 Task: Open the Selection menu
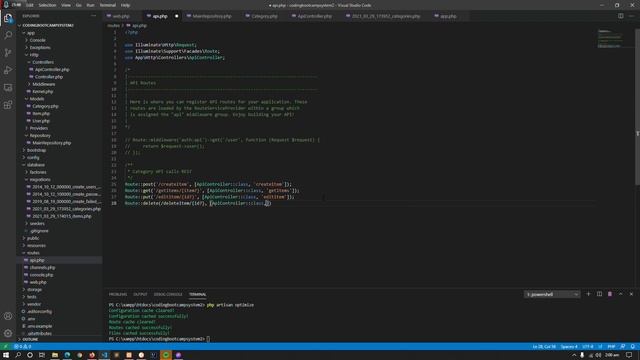(47, 5)
